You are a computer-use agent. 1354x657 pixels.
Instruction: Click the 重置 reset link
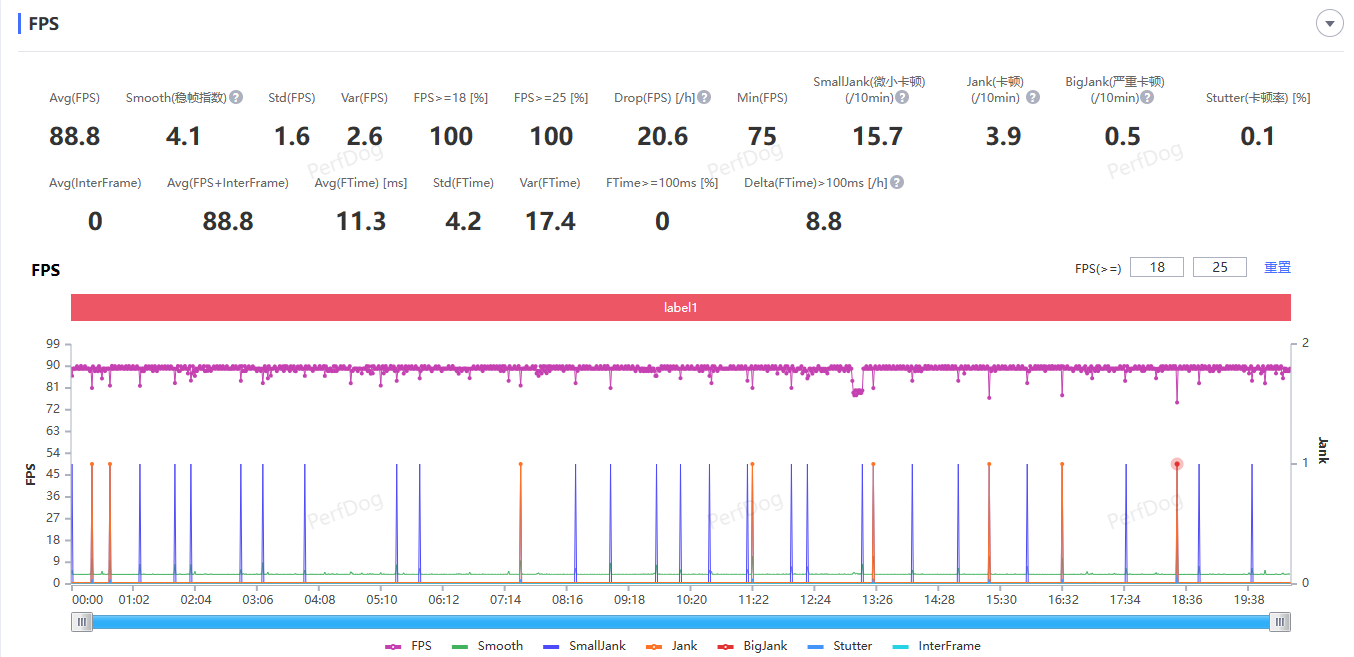pos(1277,267)
